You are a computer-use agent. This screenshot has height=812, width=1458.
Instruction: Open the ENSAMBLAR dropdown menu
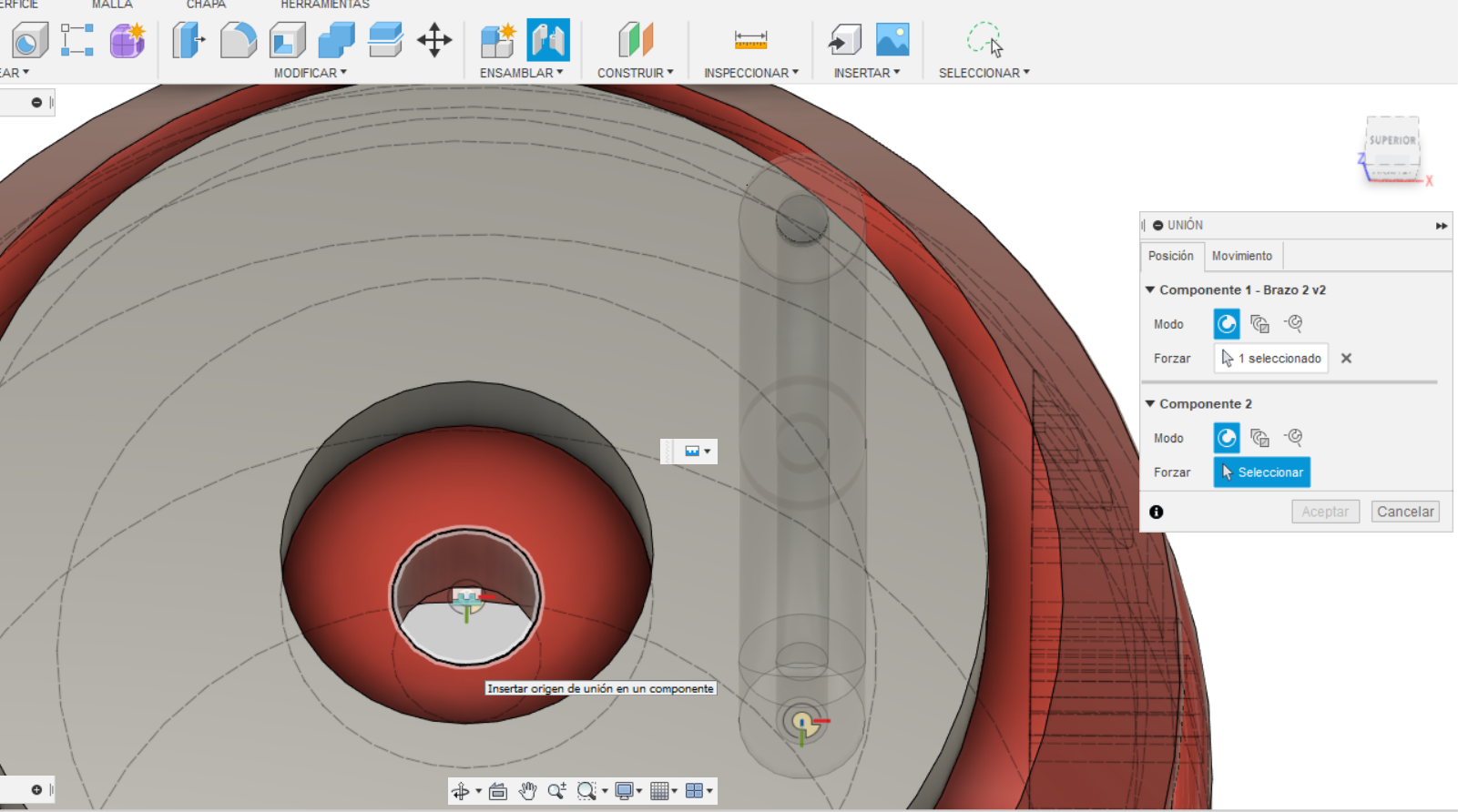point(522,73)
